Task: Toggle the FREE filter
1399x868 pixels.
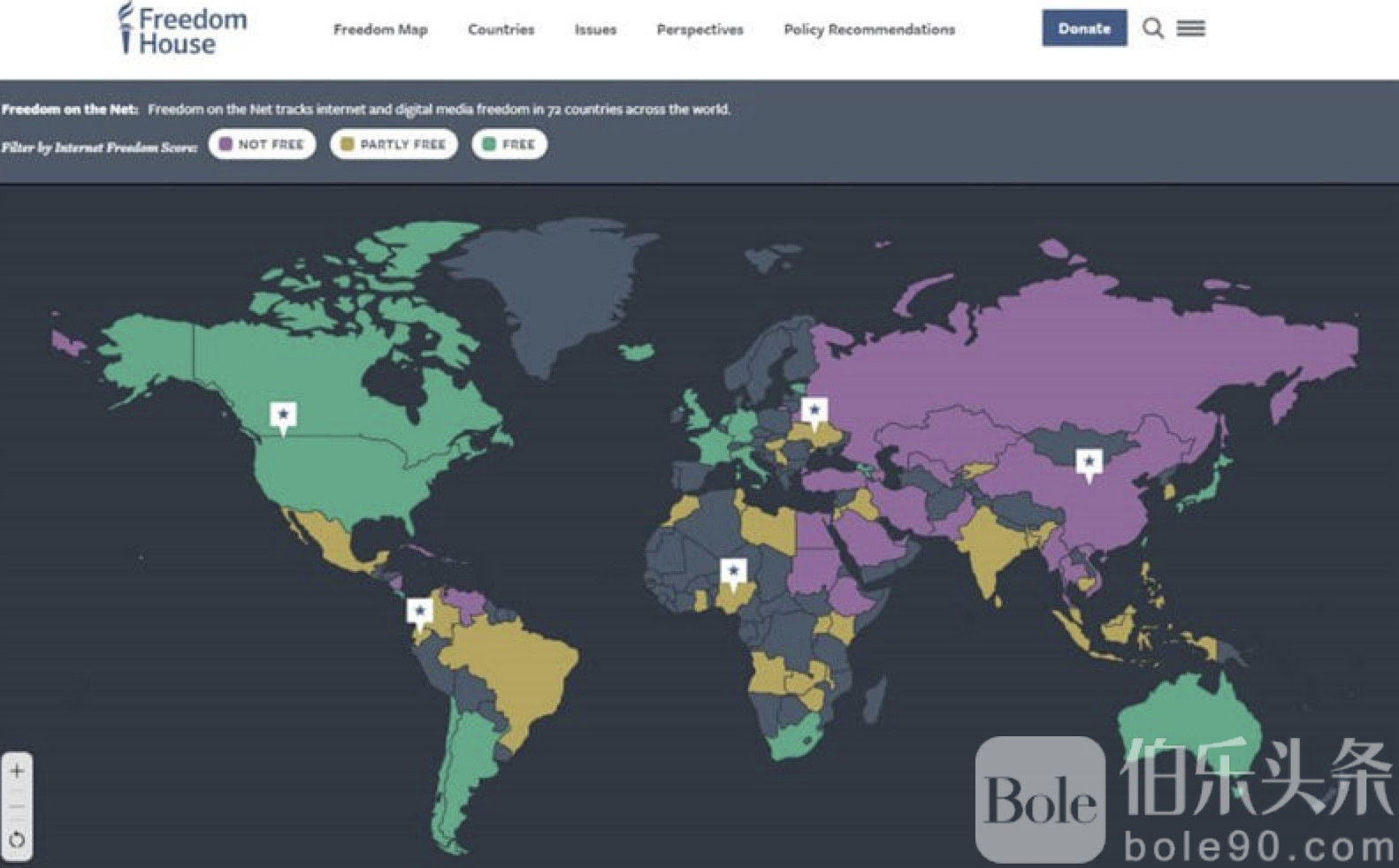Action: (x=509, y=144)
